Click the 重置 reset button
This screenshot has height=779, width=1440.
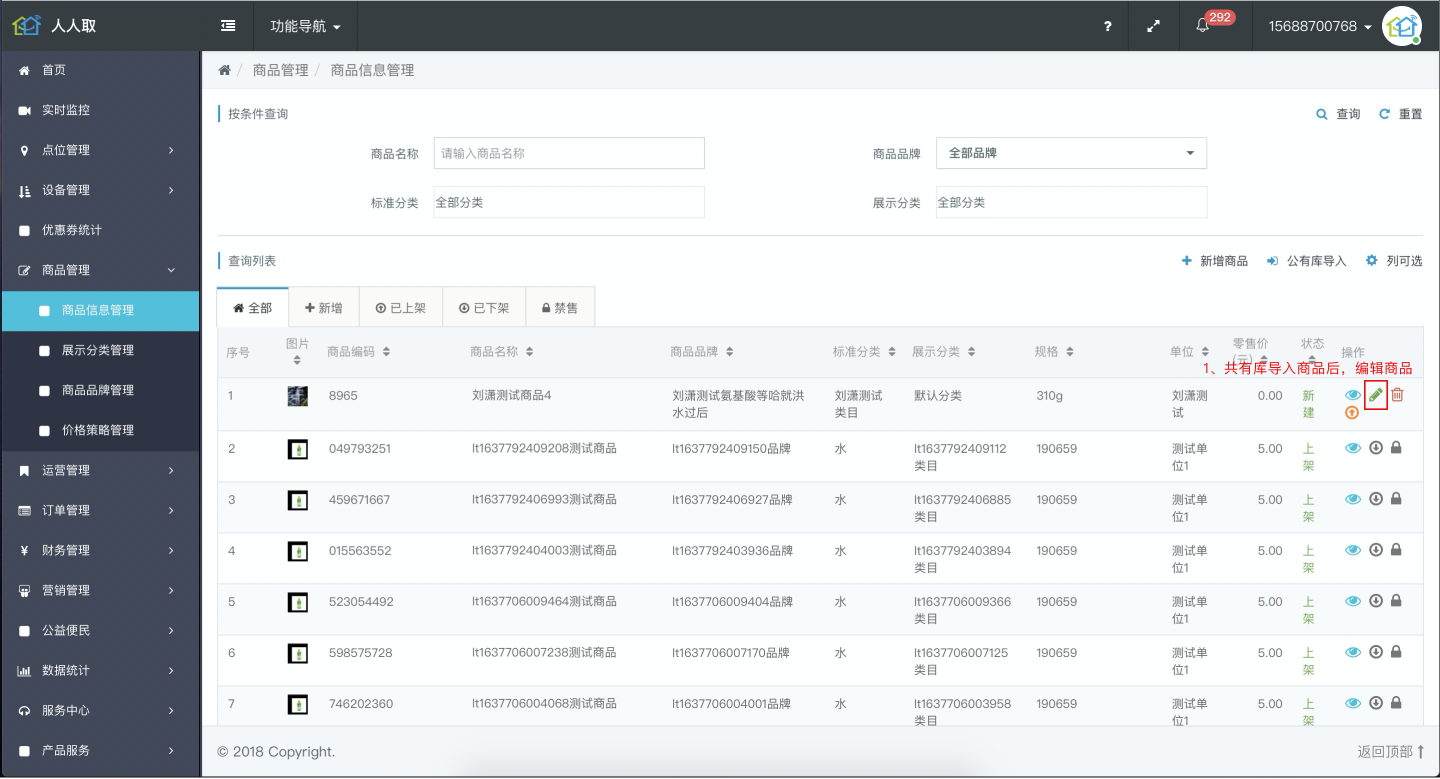(1400, 114)
